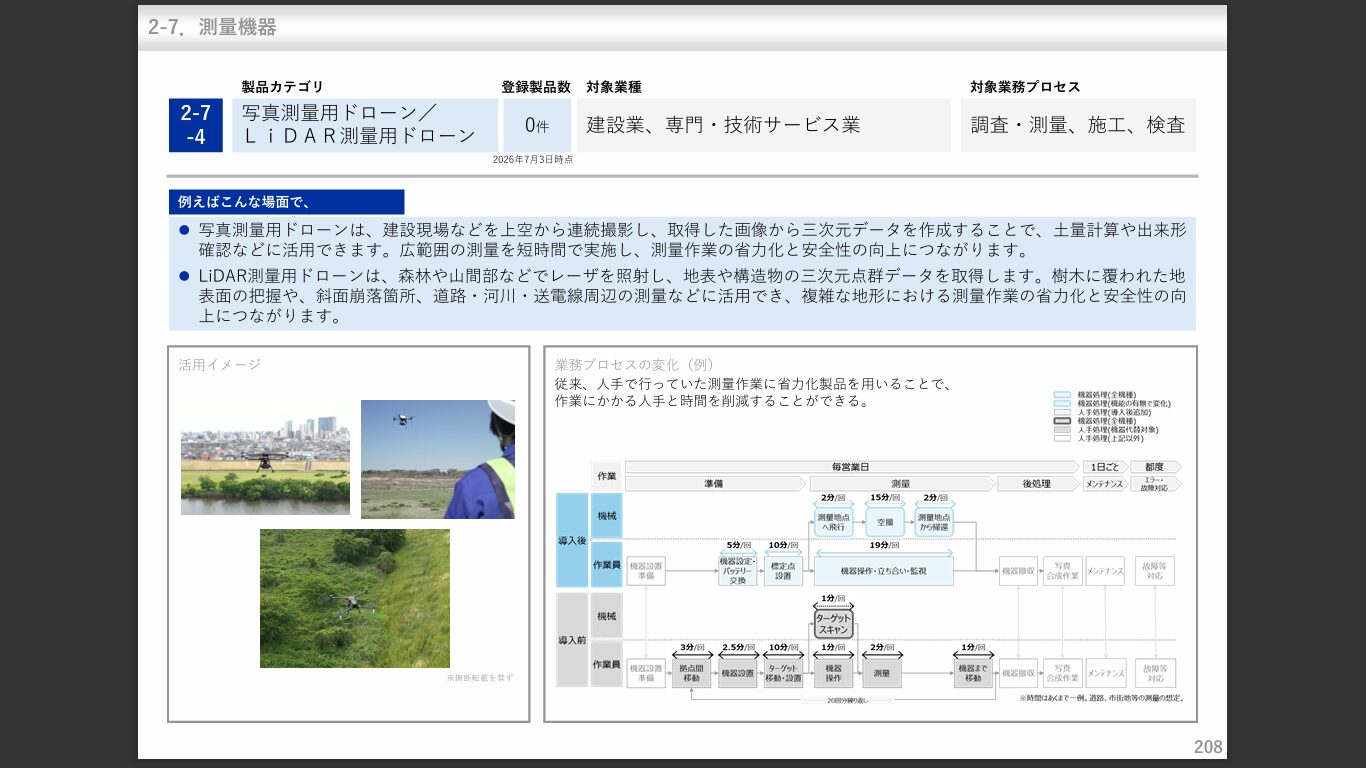Click the "対象業務プロセス" column label
This screenshot has height=768, width=1366.
click(1025, 87)
